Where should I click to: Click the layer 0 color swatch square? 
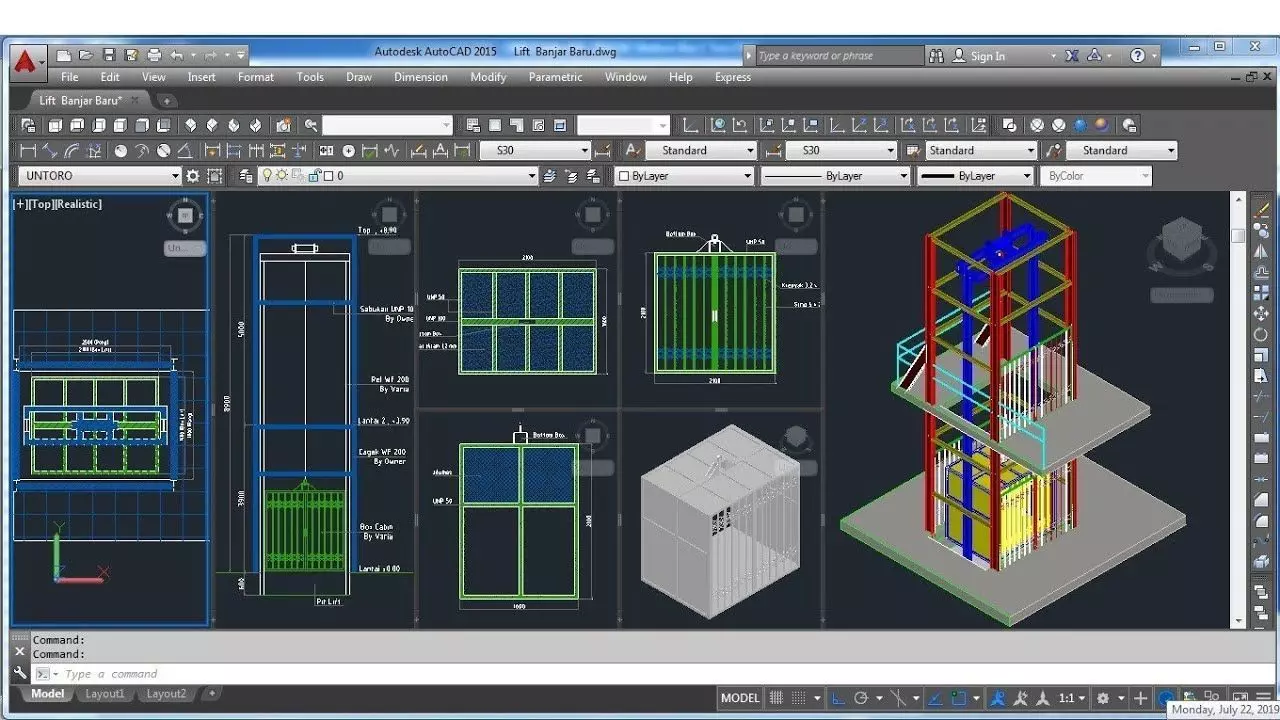(329, 176)
